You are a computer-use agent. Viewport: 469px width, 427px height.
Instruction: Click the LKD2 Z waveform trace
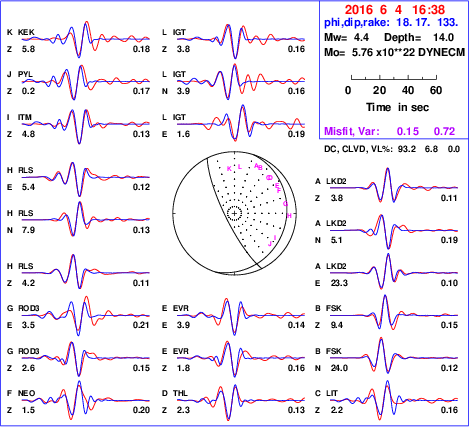tap(394, 186)
